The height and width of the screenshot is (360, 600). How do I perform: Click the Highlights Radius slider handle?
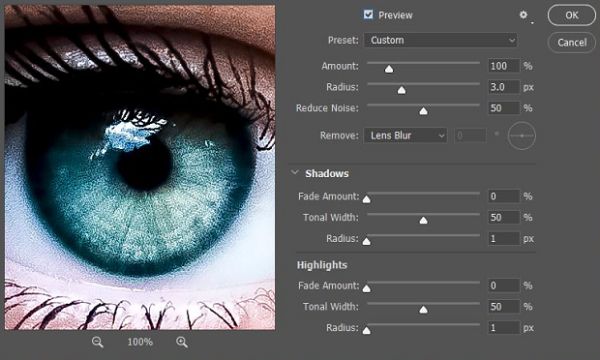(x=367, y=331)
